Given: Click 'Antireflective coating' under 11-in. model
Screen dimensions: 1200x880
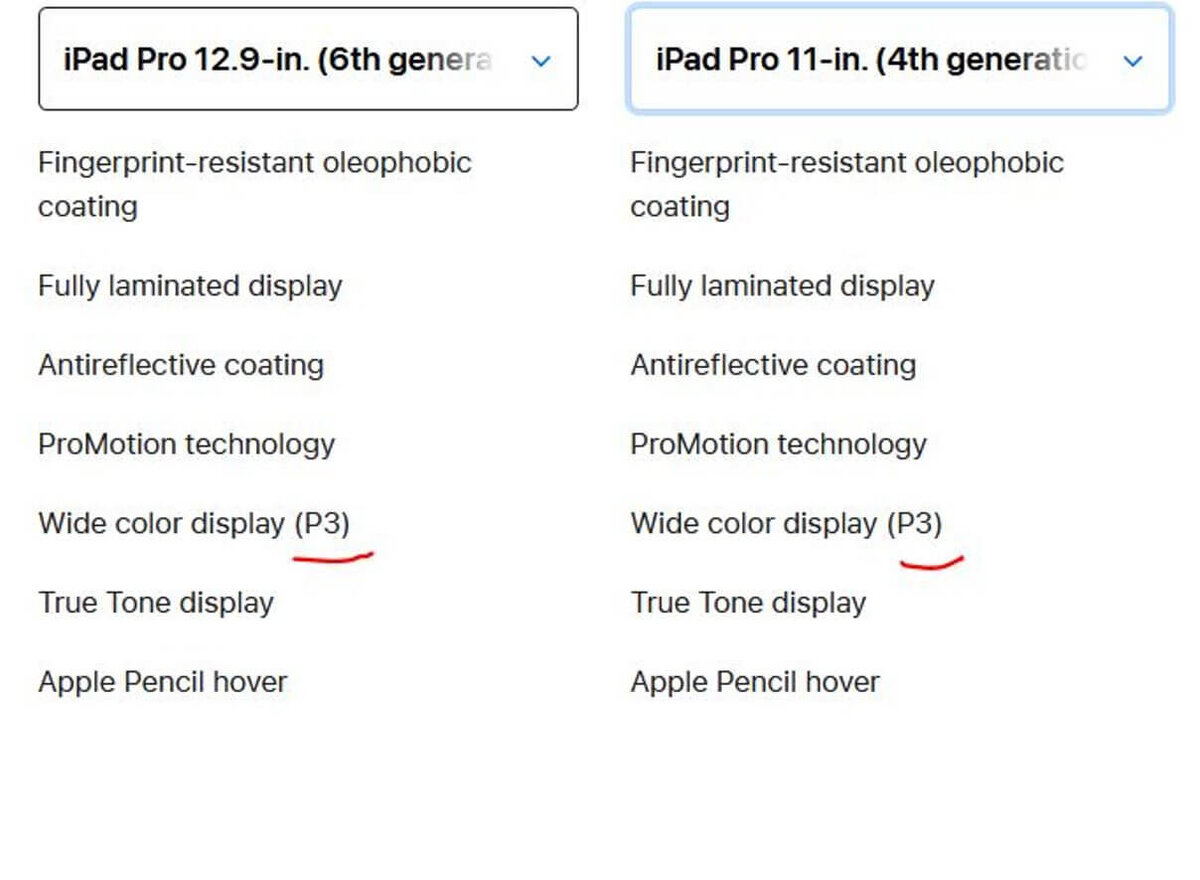Looking at the screenshot, I should pyautogui.click(x=773, y=364).
